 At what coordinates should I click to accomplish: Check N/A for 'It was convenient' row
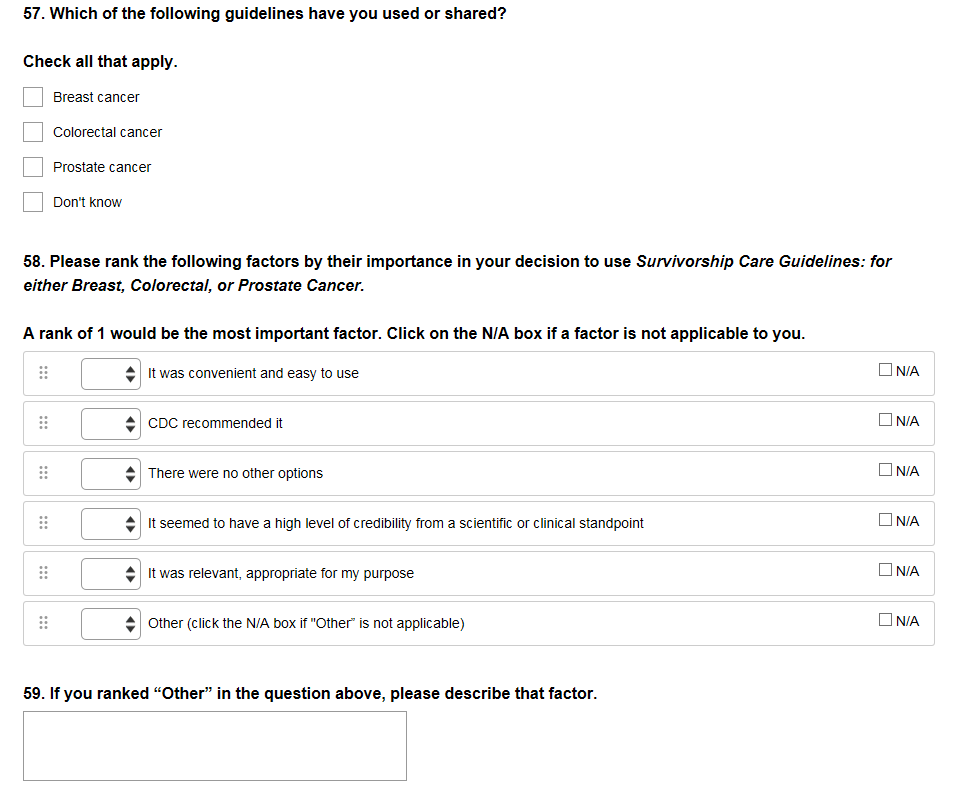(885, 370)
